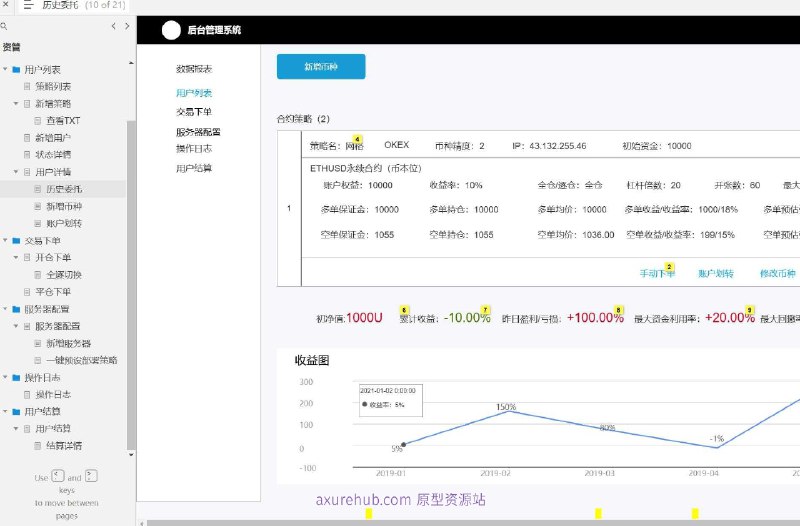Click the 账户划转 link in strategy card
The image size is (800, 526).
coord(716,274)
